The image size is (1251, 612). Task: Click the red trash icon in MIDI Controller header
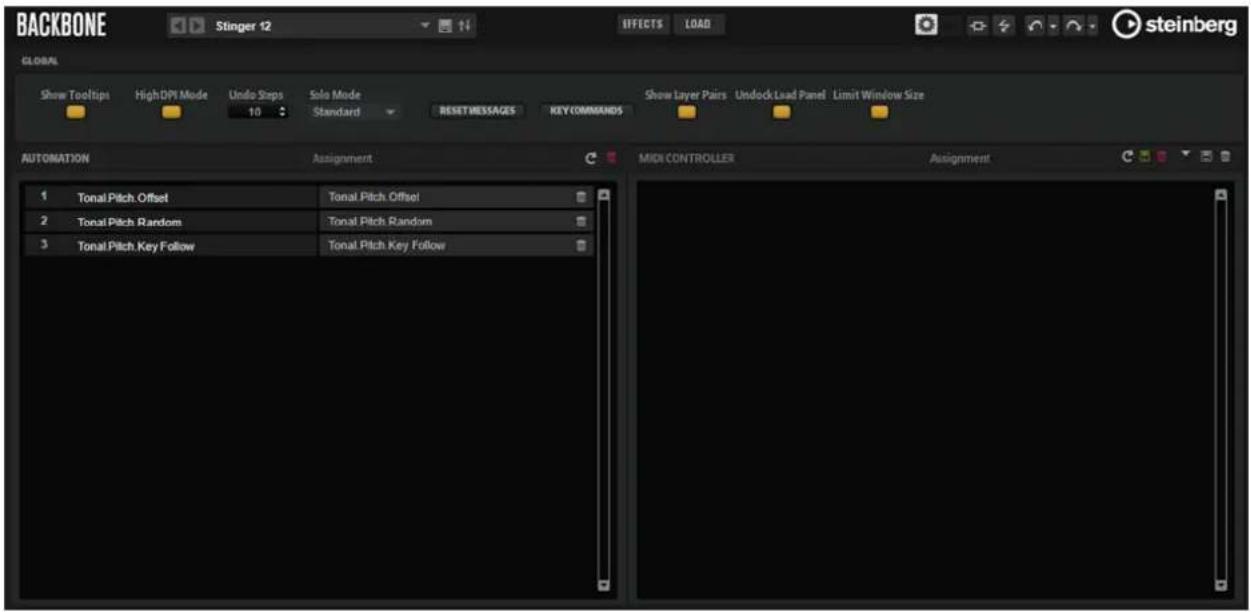[x=1162, y=157]
